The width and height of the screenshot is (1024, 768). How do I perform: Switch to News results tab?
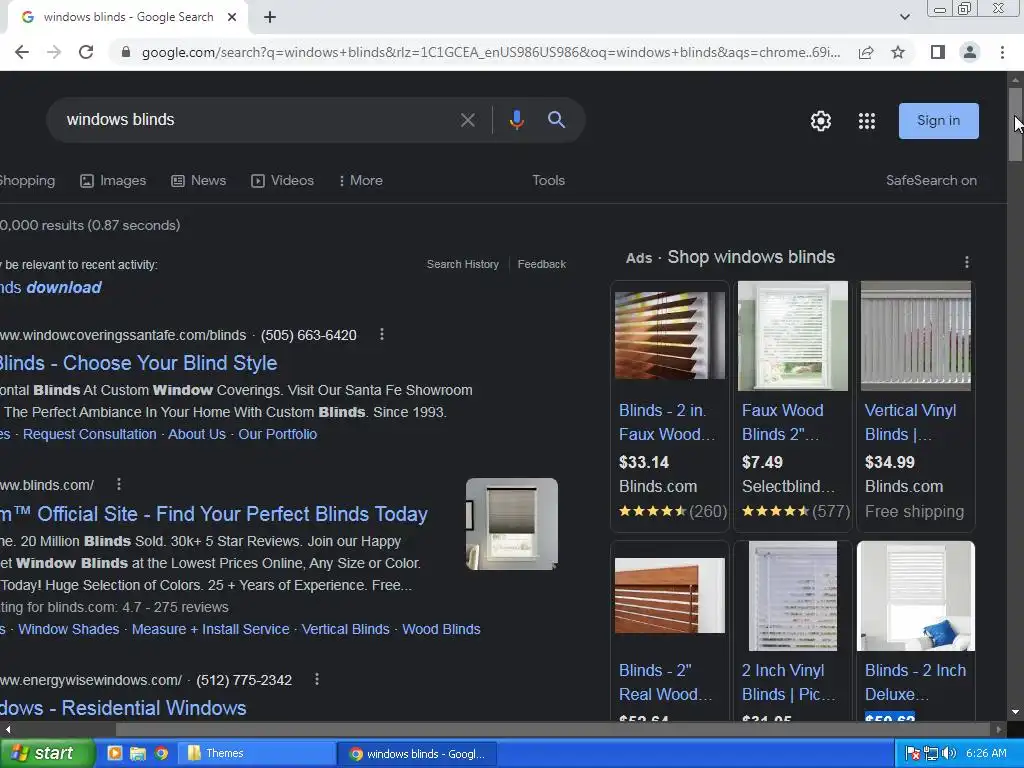(x=199, y=181)
